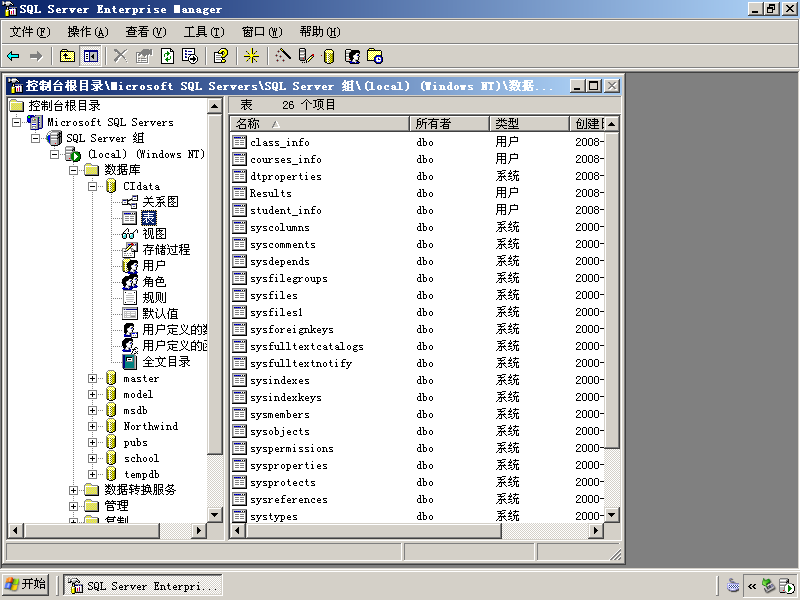Select the 关系图 tree item
The image size is (800, 600).
pos(160,202)
